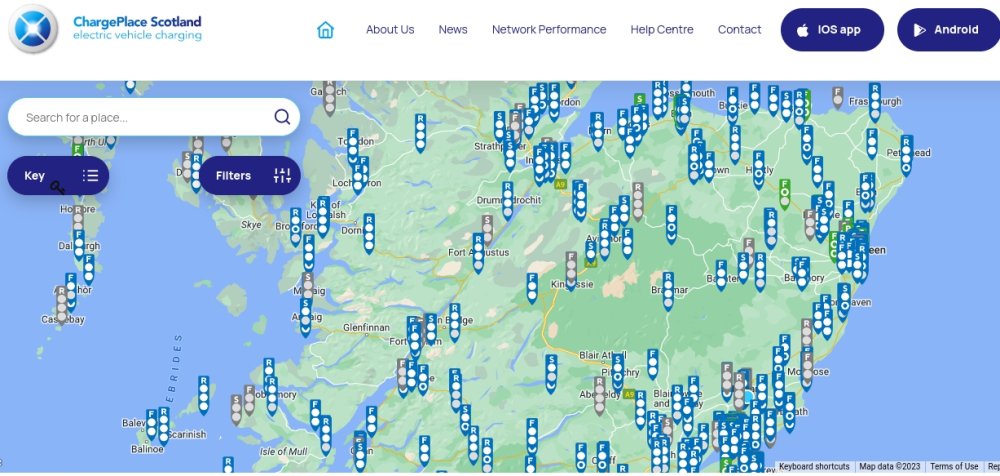The height and width of the screenshot is (476, 1000).
Task: Click the 'Skye' island label on the map
Action: pos(251,225)
